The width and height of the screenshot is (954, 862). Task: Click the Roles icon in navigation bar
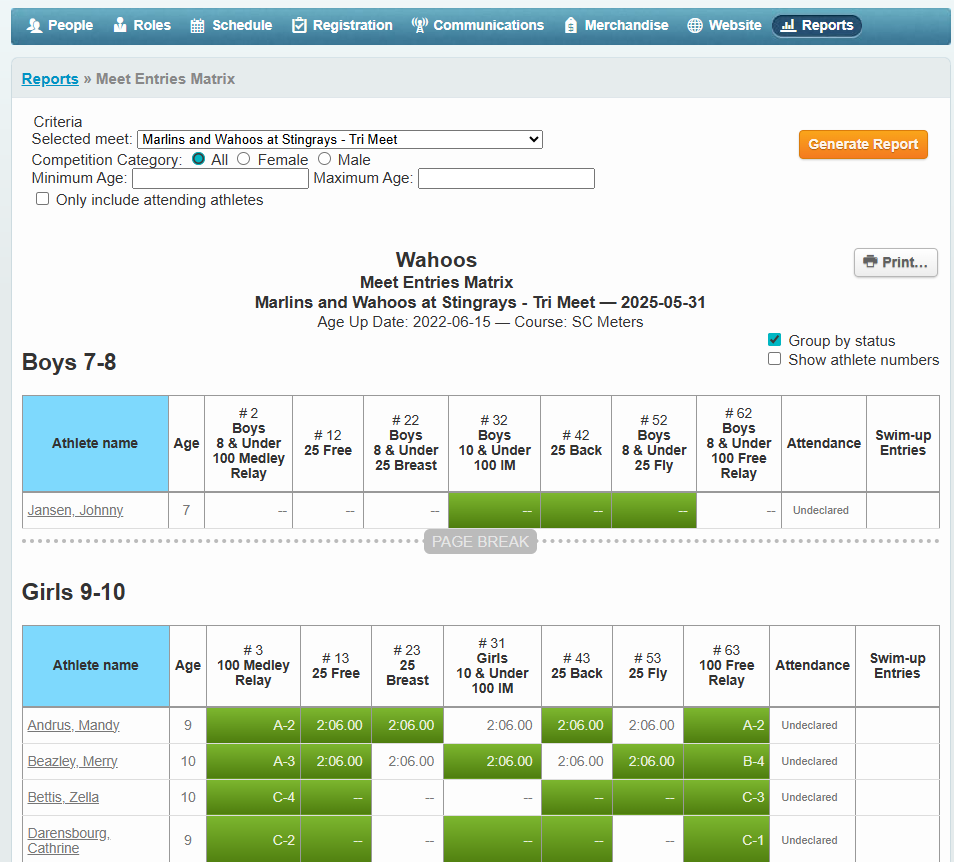[x=120, y=26]
